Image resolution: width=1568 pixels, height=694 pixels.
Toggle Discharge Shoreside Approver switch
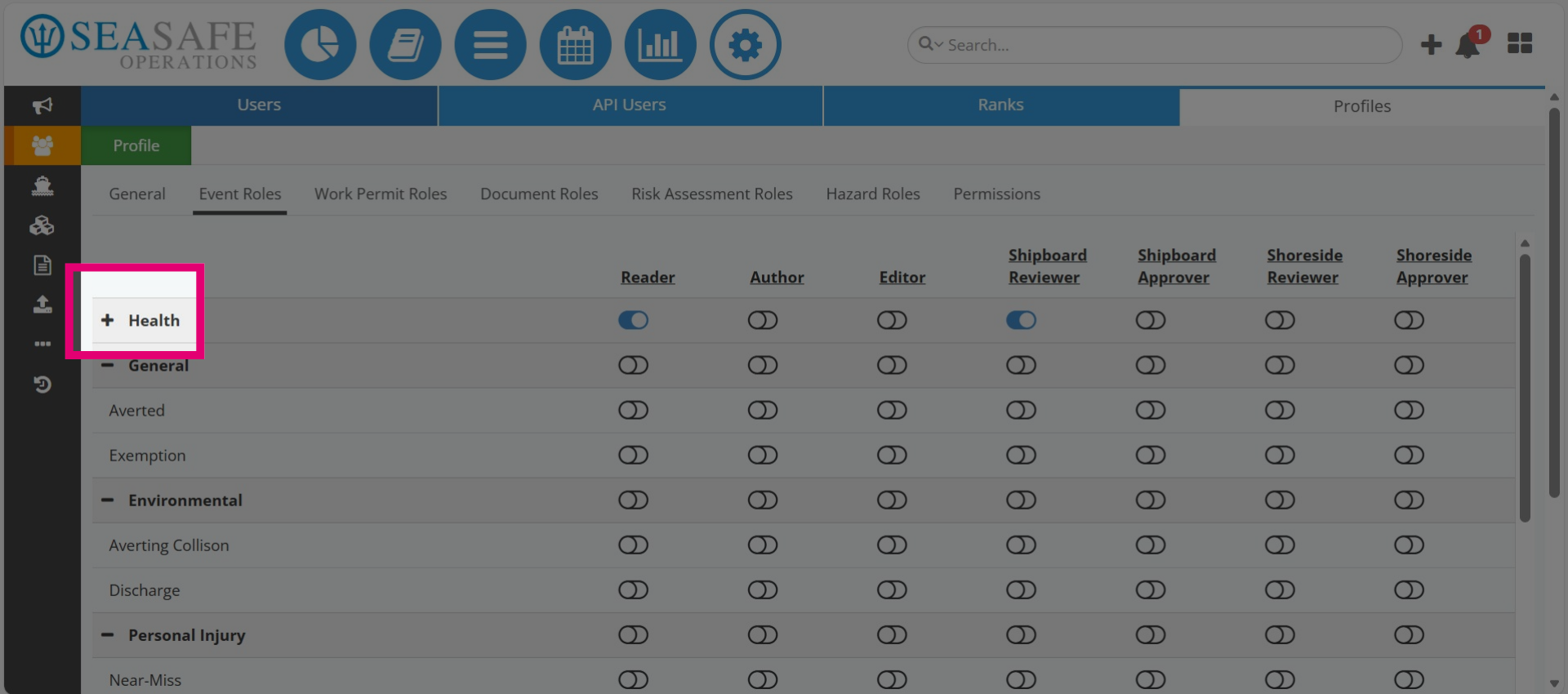point(1409,589)
